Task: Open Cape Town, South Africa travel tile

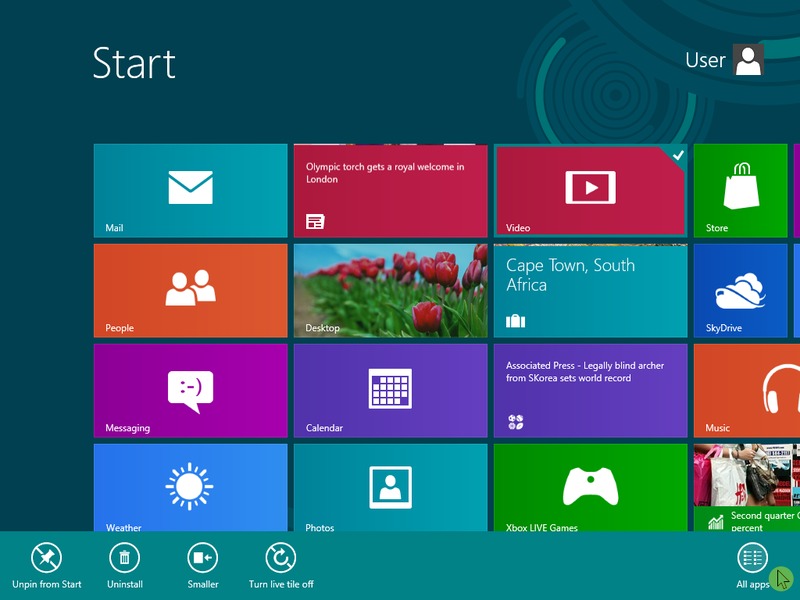Action: 590,290
